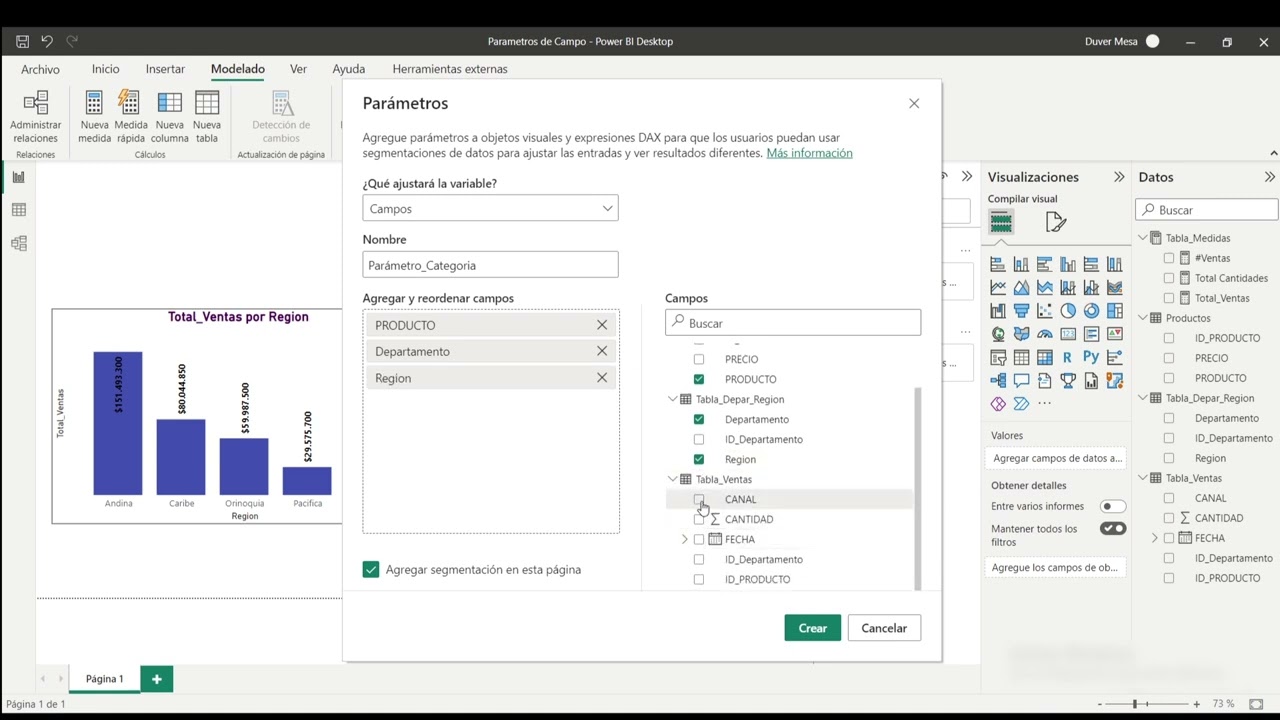The height and width of the screenshot is (720, 1280).
Task: Toggle Mantener todos los filtros switch
Action: tap(1112, 528)
